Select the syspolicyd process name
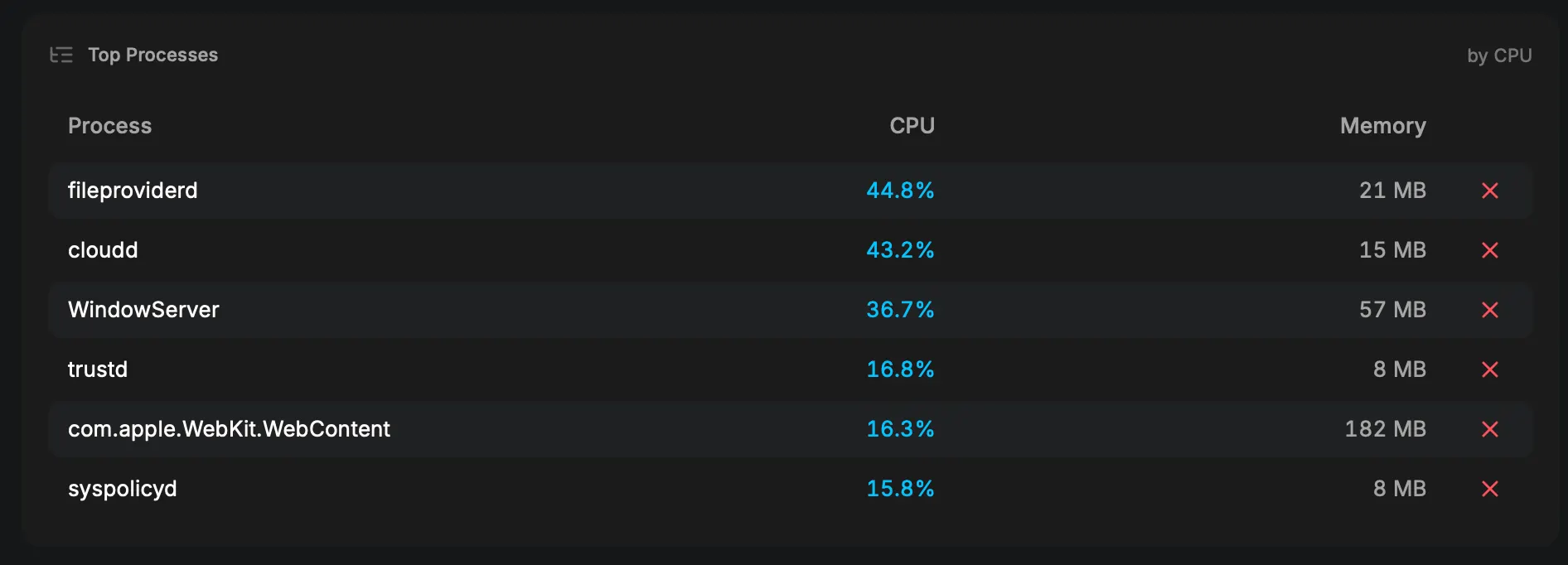1568x565 pixels. coord(123,489)
